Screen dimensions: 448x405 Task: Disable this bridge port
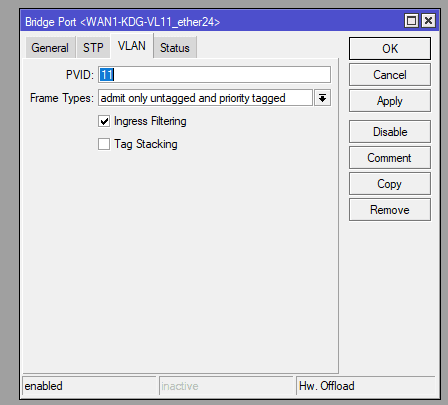[x=390, y=132]
